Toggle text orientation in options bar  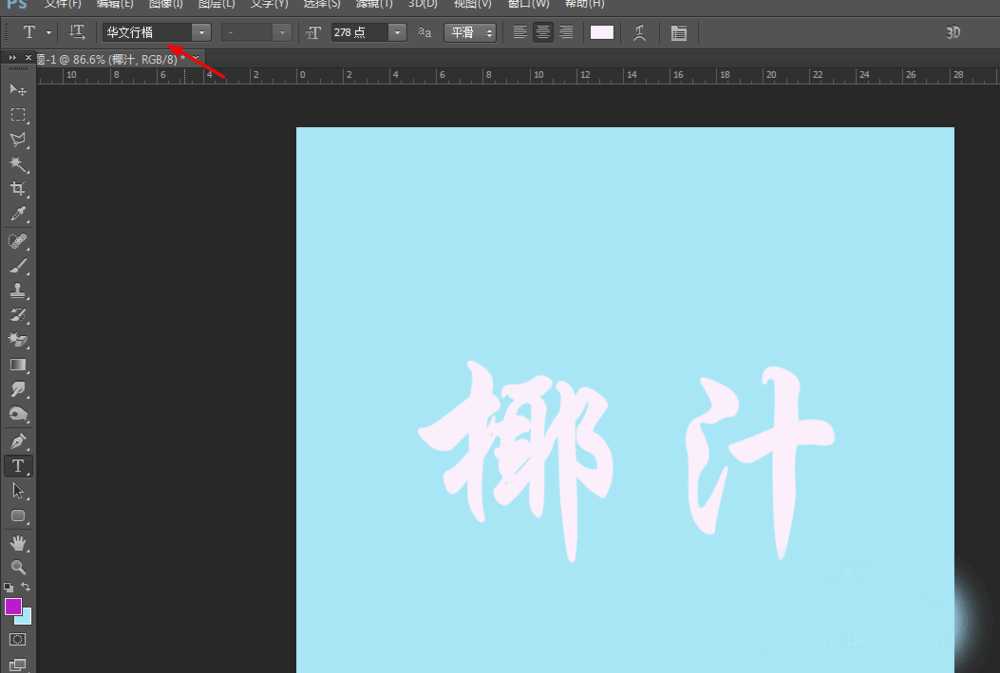tap(77, 32)
